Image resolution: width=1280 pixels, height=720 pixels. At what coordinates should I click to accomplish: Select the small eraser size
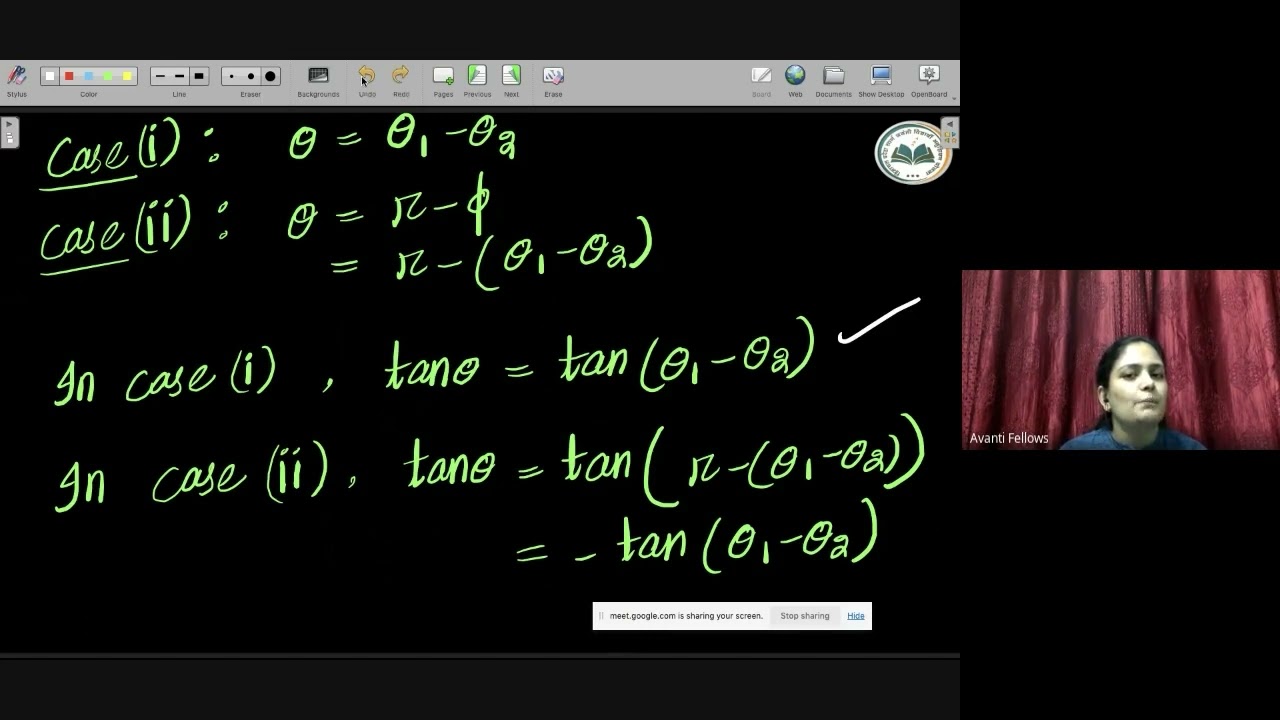(232, 76)
